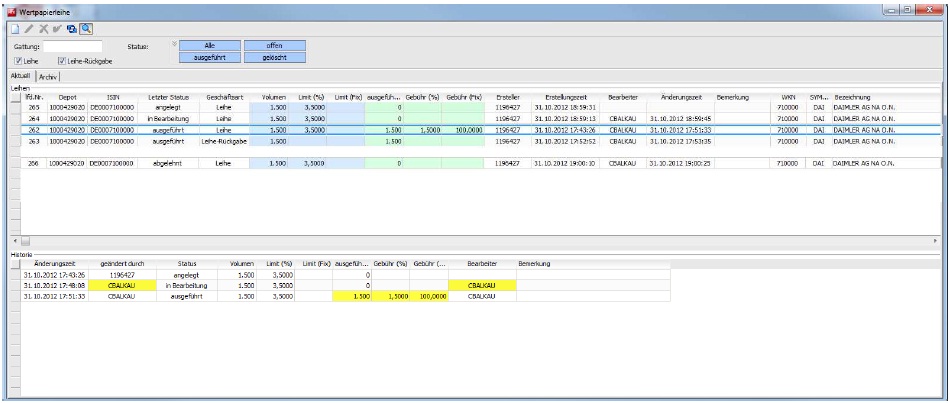Open the Archiv tab
Image resolution: width=950 pixels, height=403 pixels.
pos(48,76)
